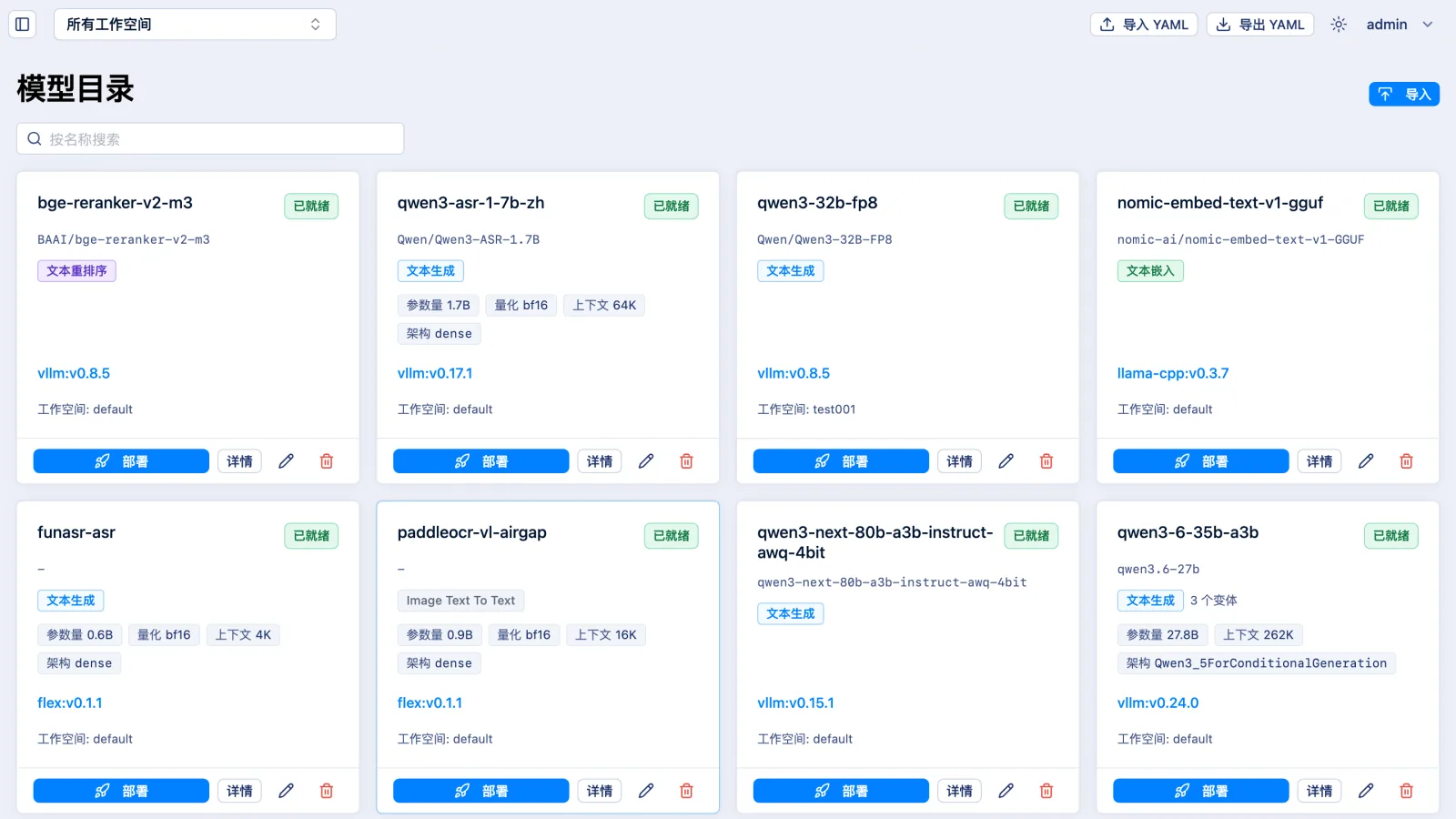Open details for paddleocr-vl-airgap
Image resolution: width=1456 pixels, height=819 pixels.
600,791
